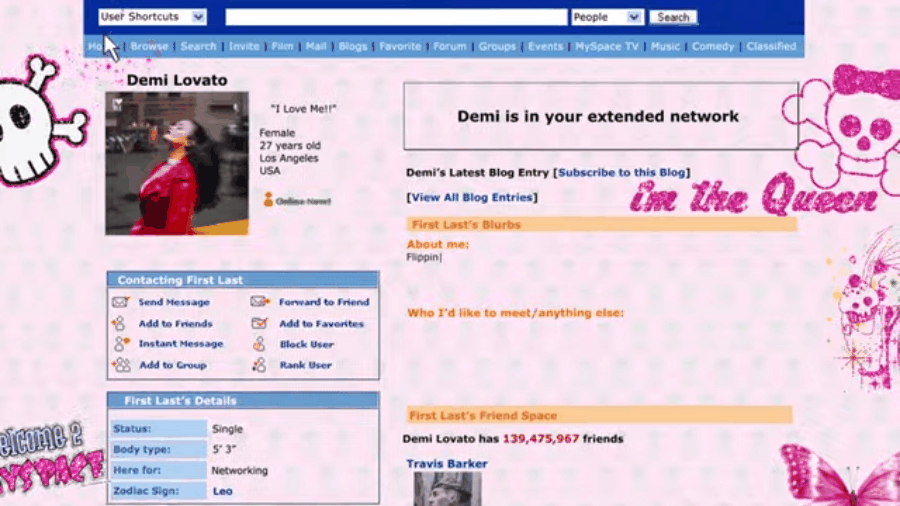Click the Block User icon

pyautogui.click(x=260, y=344)
